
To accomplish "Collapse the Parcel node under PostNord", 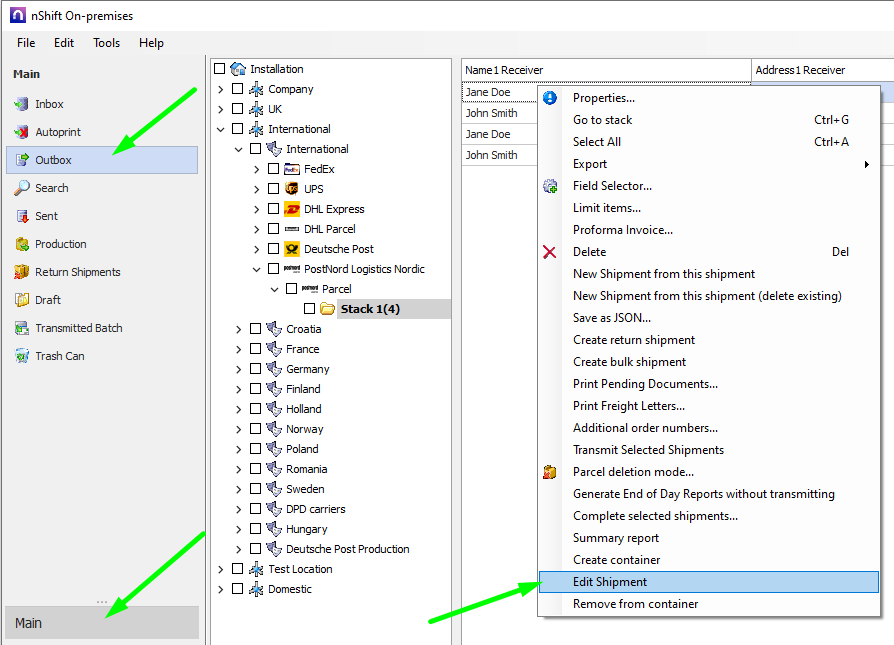I will point(274,289).
